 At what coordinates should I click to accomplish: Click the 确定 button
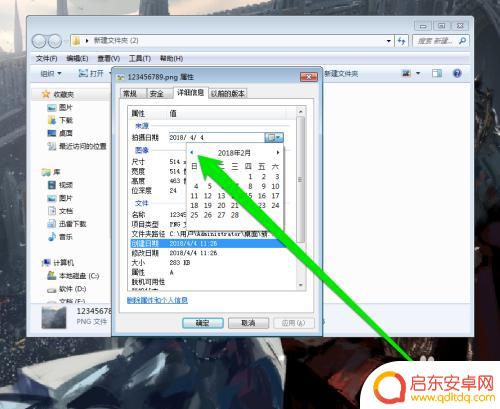[203, 323]
